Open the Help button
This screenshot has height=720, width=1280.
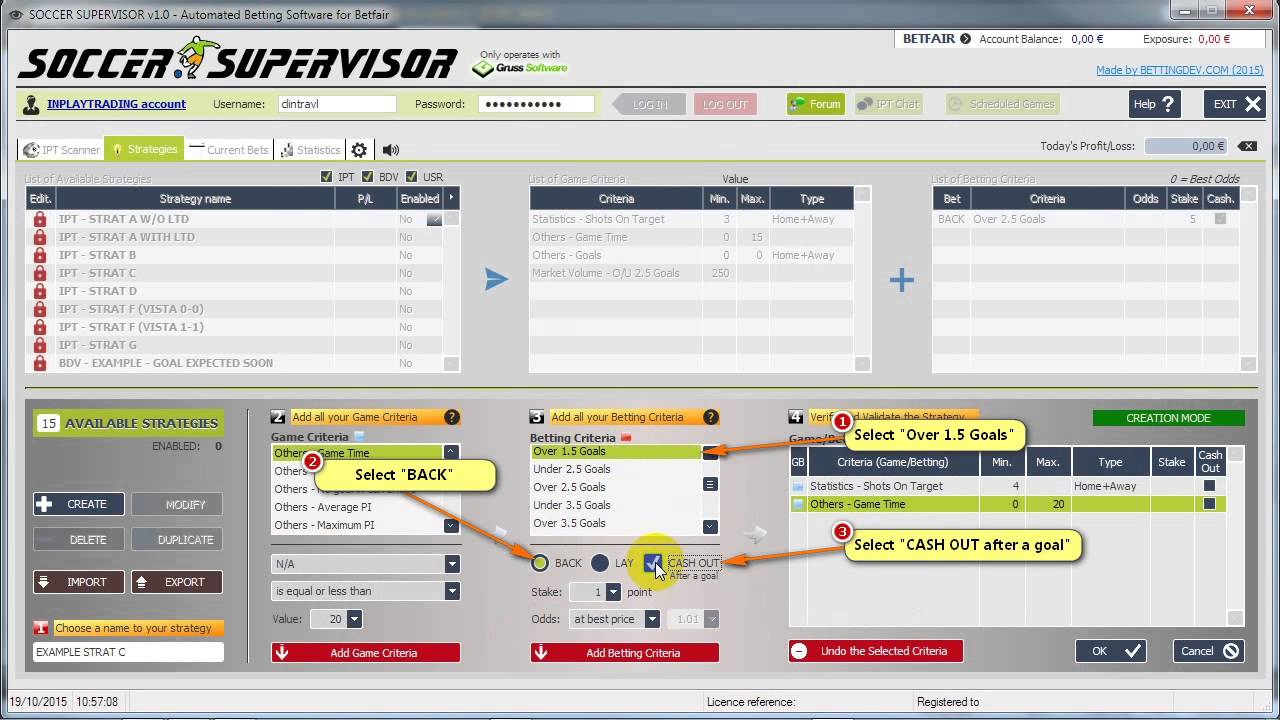1155,104
